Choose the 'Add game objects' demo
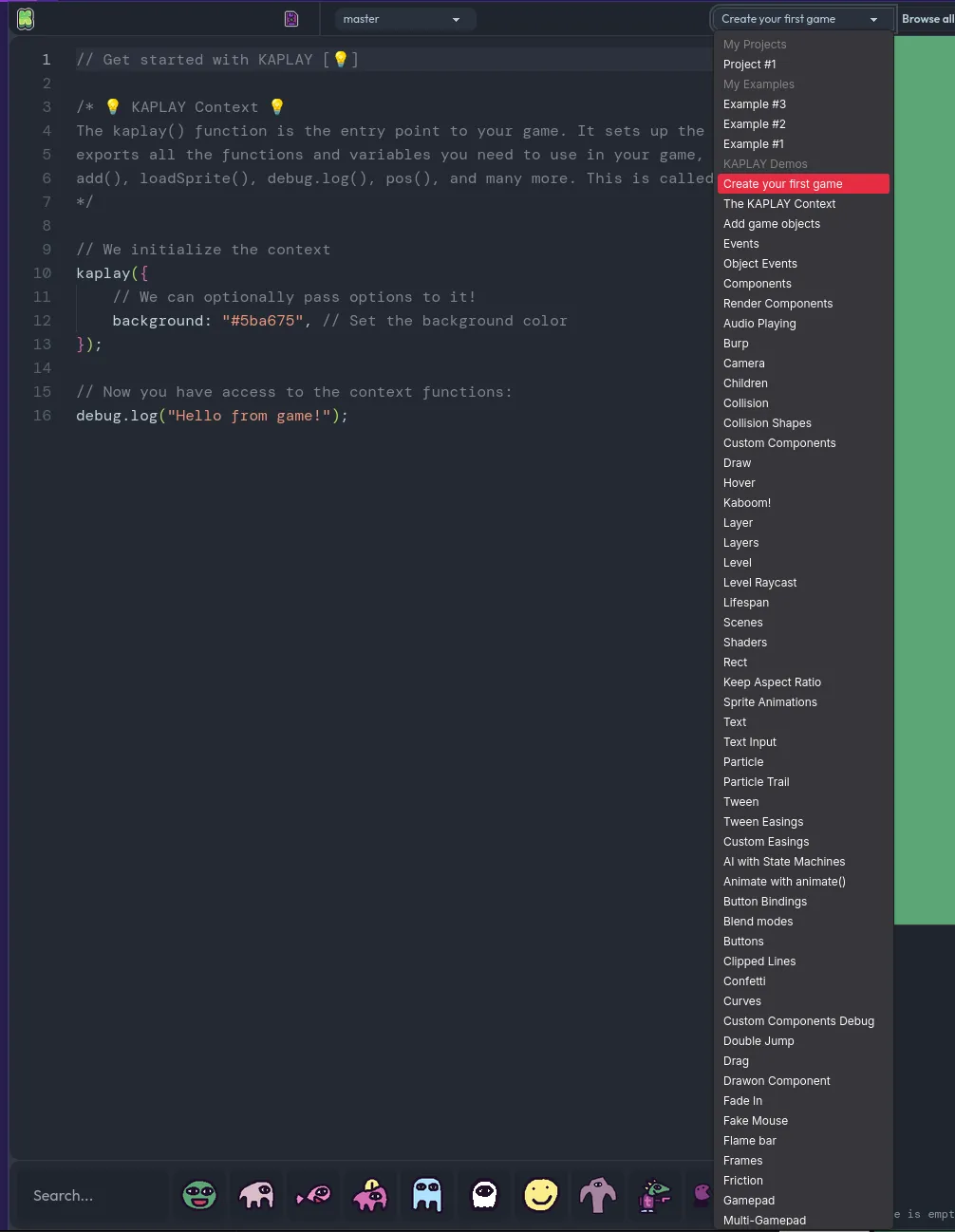Image resolution: width=955 pixels, height=1232 pixels. tap(803, 224)
